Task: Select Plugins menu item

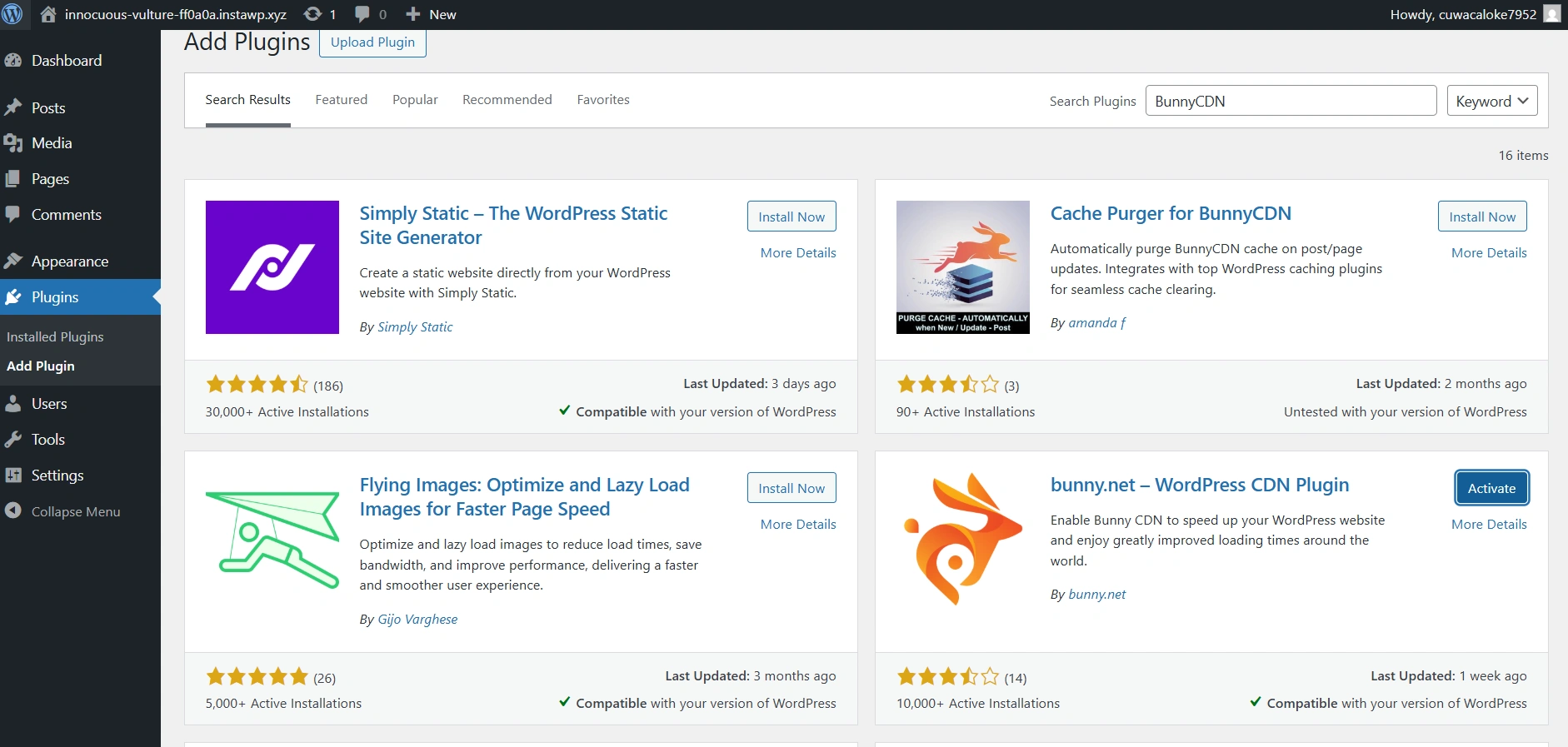Action: (80, 297)
